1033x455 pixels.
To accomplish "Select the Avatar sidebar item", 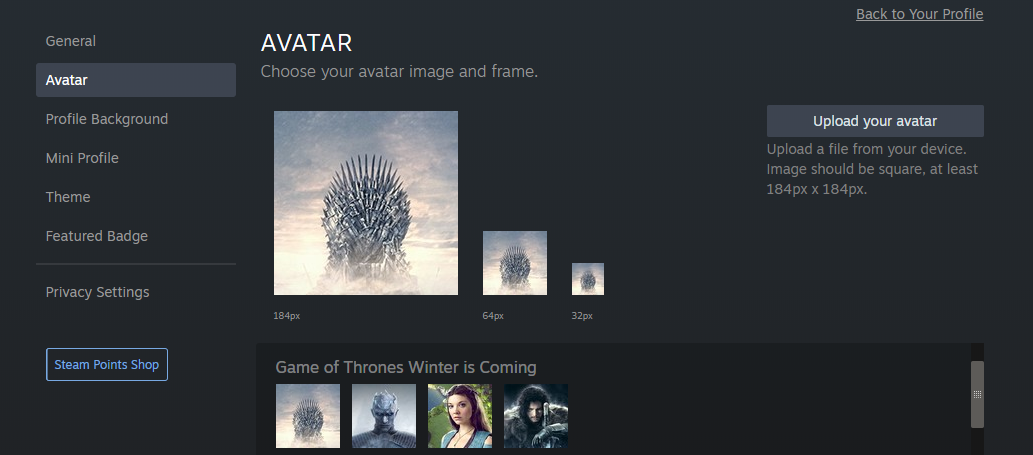I will point(136,80).
